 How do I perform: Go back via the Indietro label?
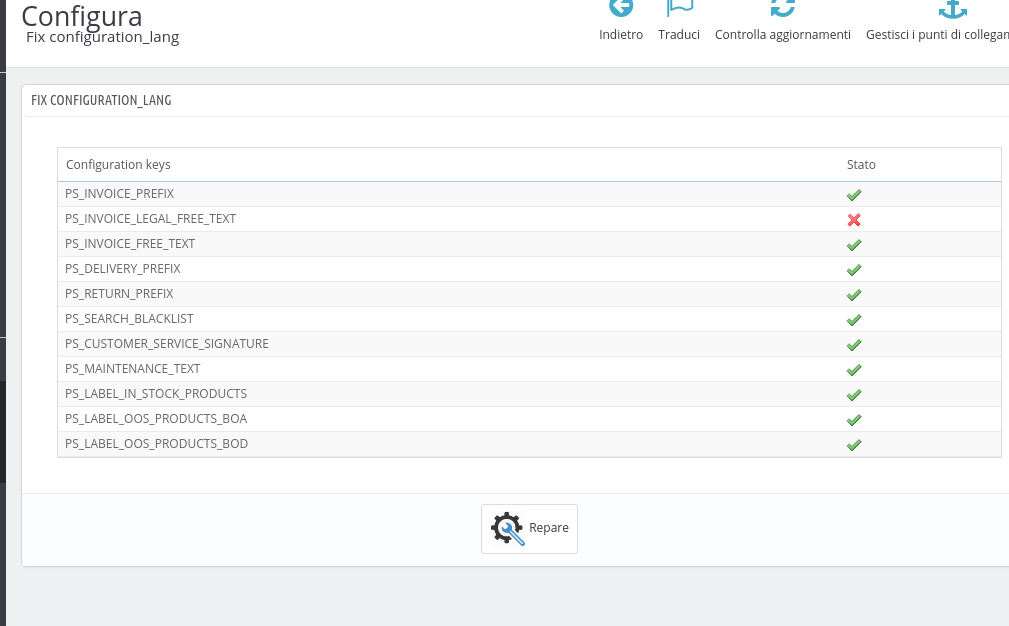click(621, 35)
